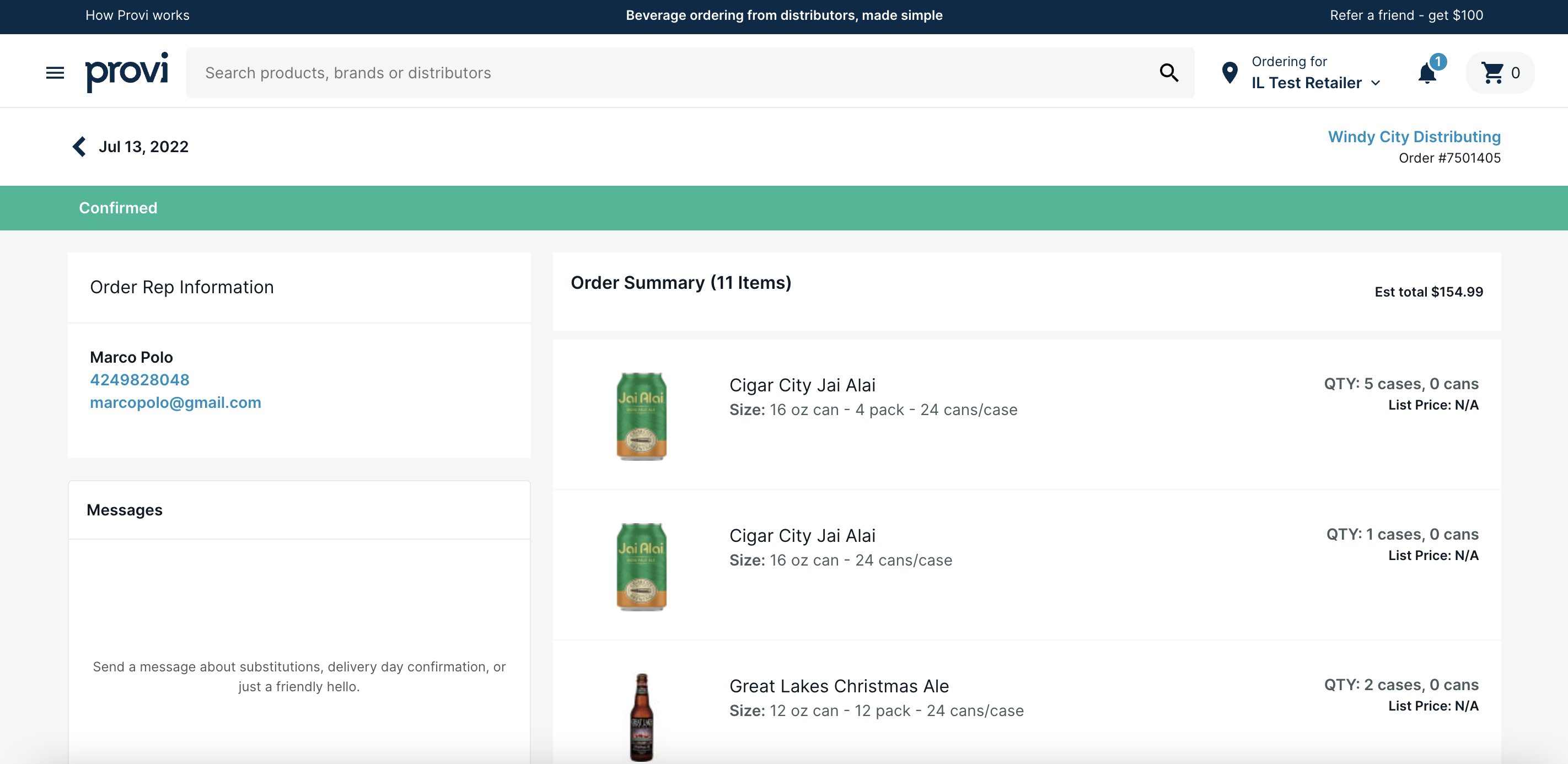Click Order Summary (11 Items) heading

[x=681, y=283]
